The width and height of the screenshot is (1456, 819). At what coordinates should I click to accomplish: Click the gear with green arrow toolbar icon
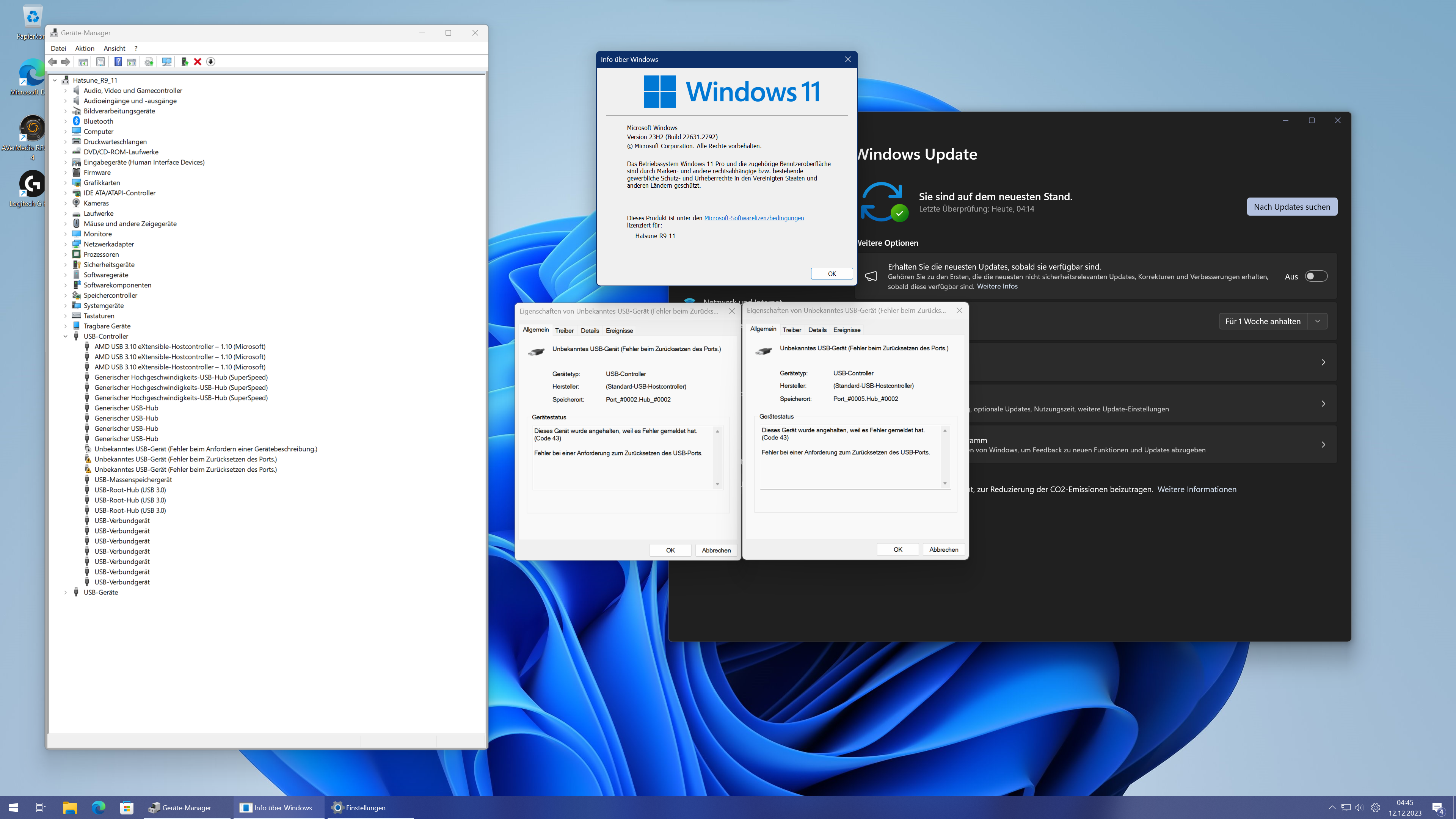(x=149, y=61)
